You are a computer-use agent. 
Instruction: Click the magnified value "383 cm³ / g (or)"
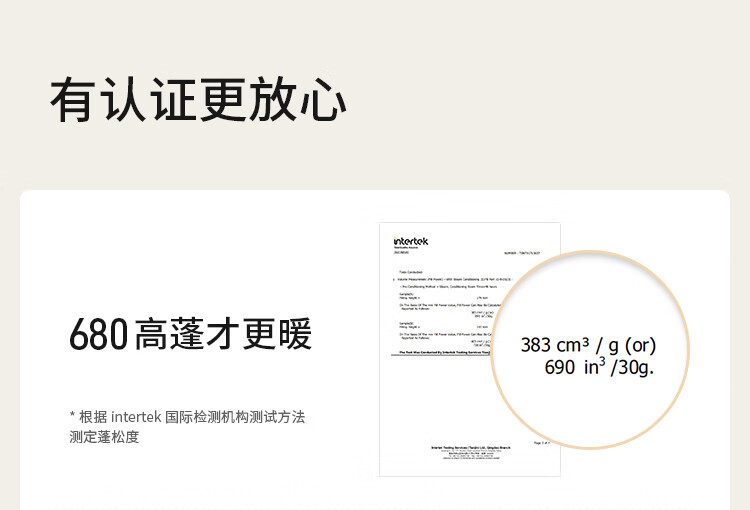(x=588, y=345)
